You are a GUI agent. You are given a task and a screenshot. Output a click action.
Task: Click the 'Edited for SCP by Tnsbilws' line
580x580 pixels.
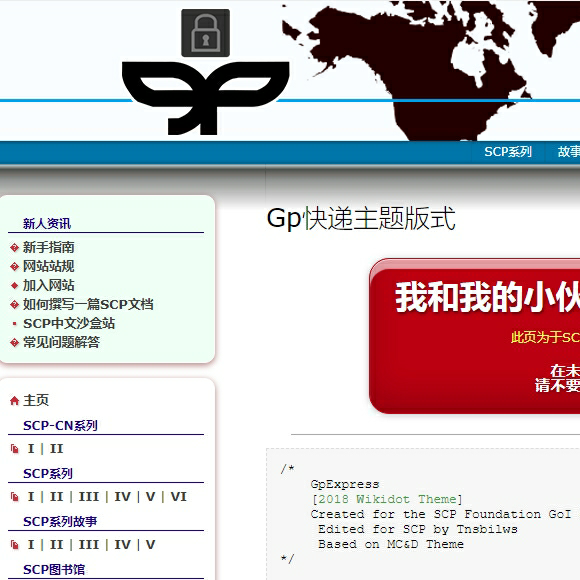[x=418, y=529]
